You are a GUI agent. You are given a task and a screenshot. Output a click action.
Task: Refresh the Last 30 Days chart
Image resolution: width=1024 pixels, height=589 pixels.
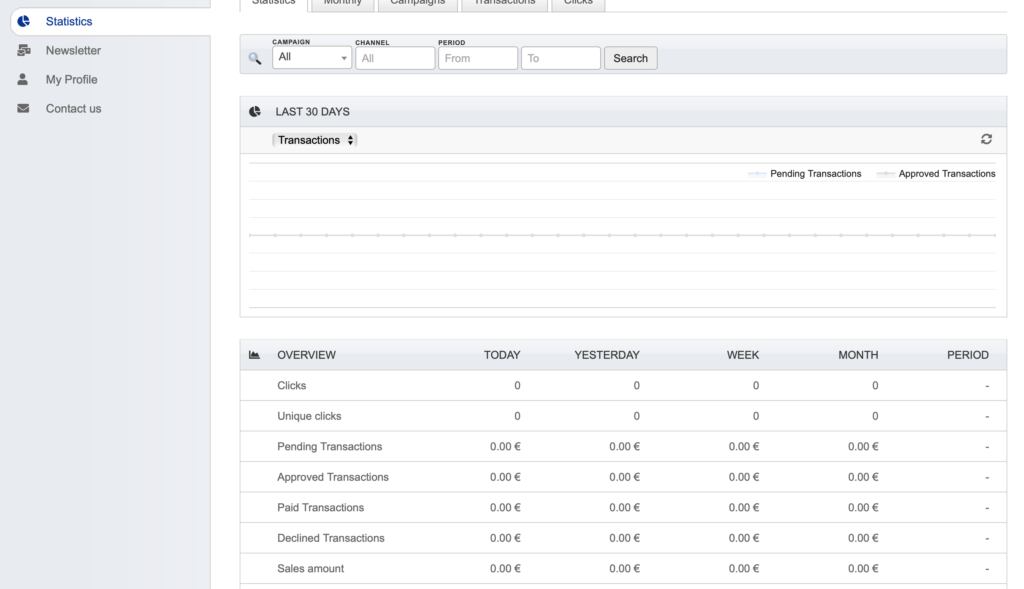986,140
